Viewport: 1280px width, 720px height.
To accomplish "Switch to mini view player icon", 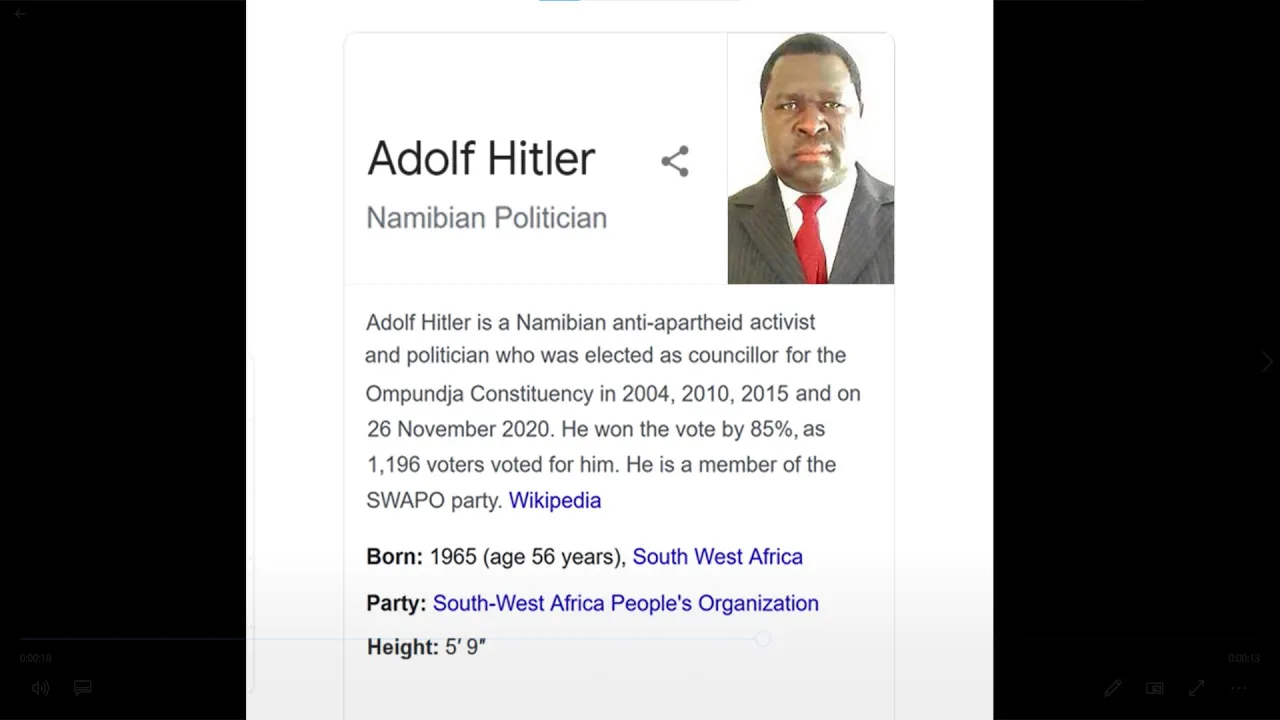I will coord(1154,688).
